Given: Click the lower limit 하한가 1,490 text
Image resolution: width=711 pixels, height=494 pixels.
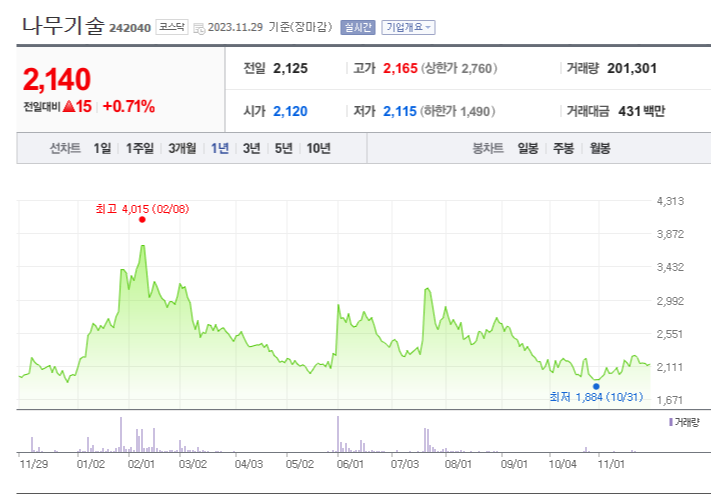Looking at the screenshot, I should click(457, 111).
